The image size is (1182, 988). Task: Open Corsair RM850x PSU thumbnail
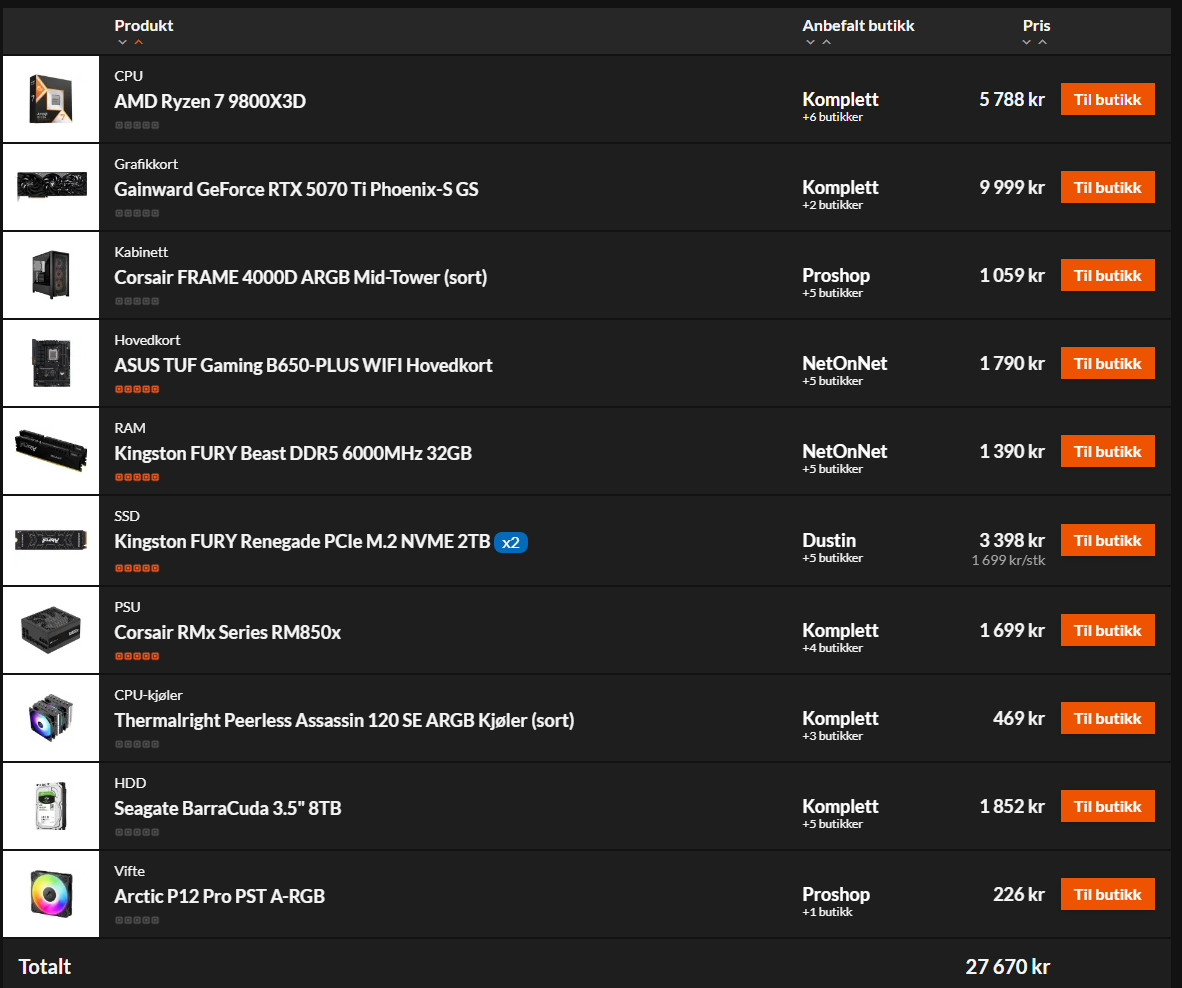51,630
